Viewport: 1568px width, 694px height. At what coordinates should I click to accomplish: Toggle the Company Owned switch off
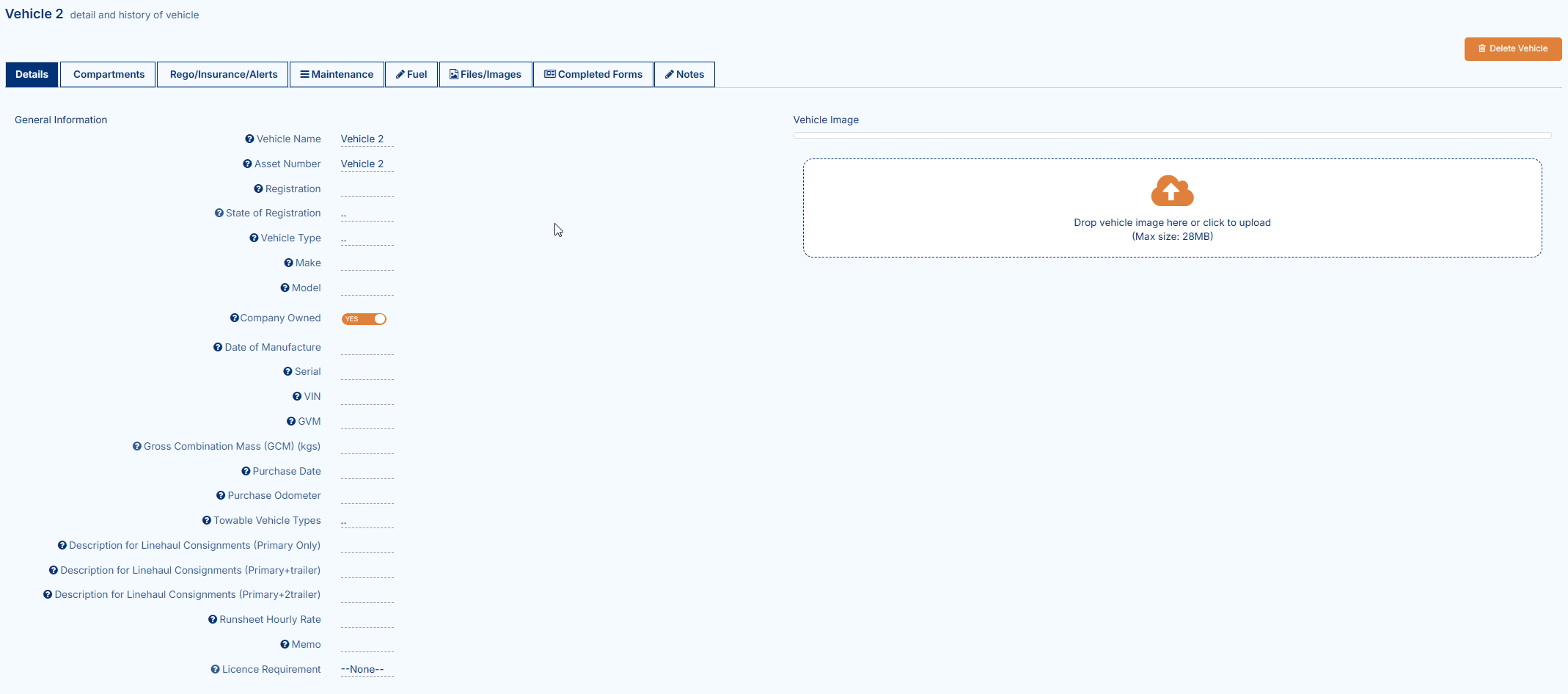(364, 319)
